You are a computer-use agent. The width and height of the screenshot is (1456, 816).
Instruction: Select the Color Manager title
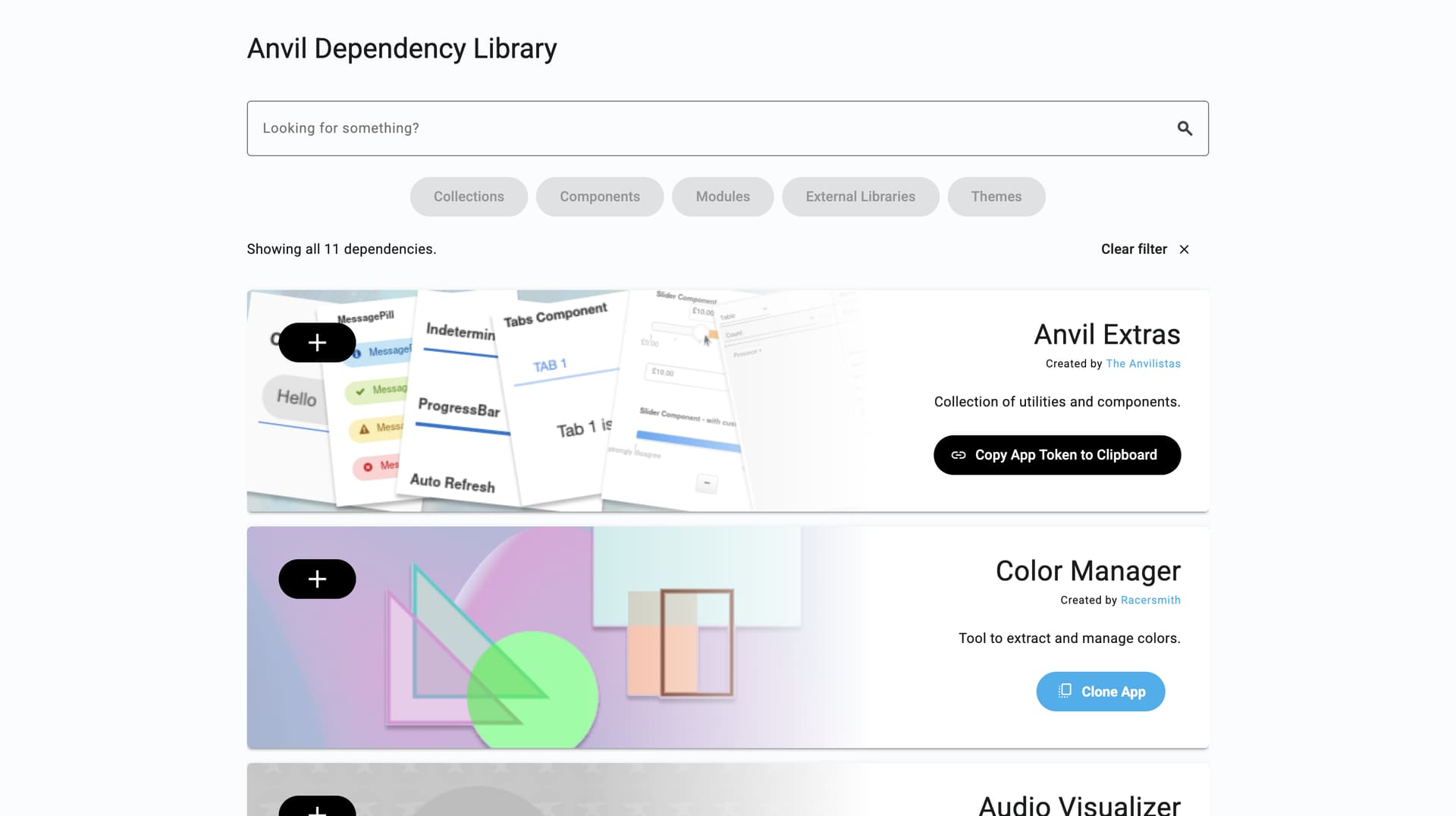(1087, 571)
